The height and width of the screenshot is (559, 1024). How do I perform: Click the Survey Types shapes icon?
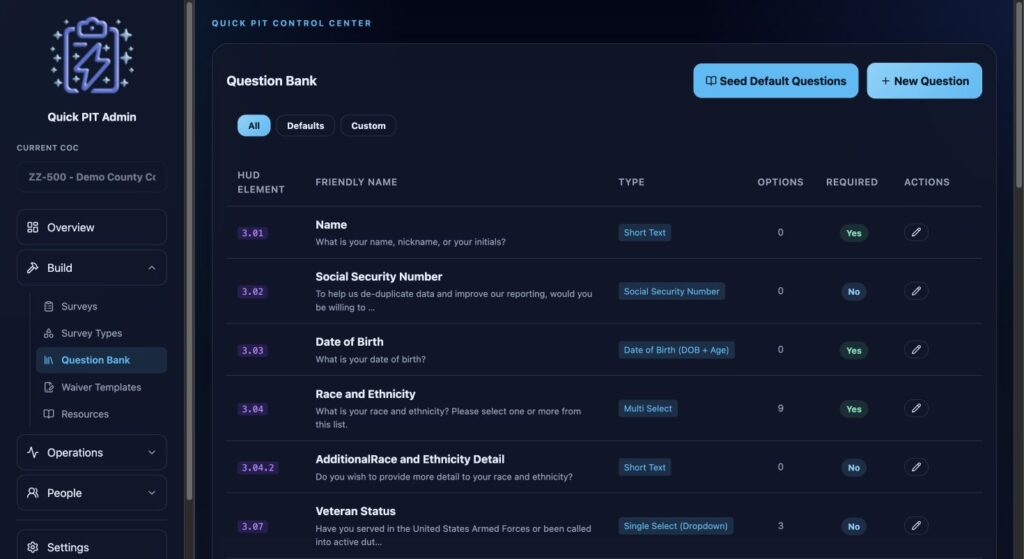point(48,333)
